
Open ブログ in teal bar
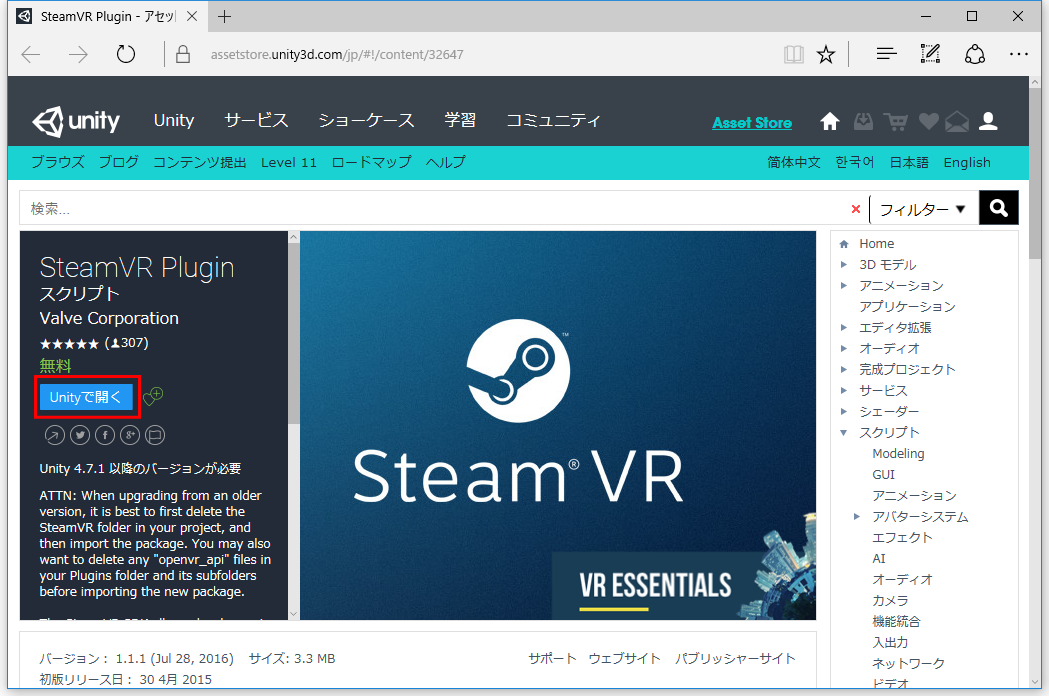pos(119,162)
